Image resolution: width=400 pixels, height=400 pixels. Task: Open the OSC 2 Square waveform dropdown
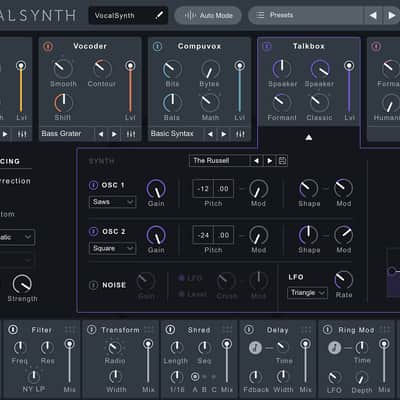point(112,249)
